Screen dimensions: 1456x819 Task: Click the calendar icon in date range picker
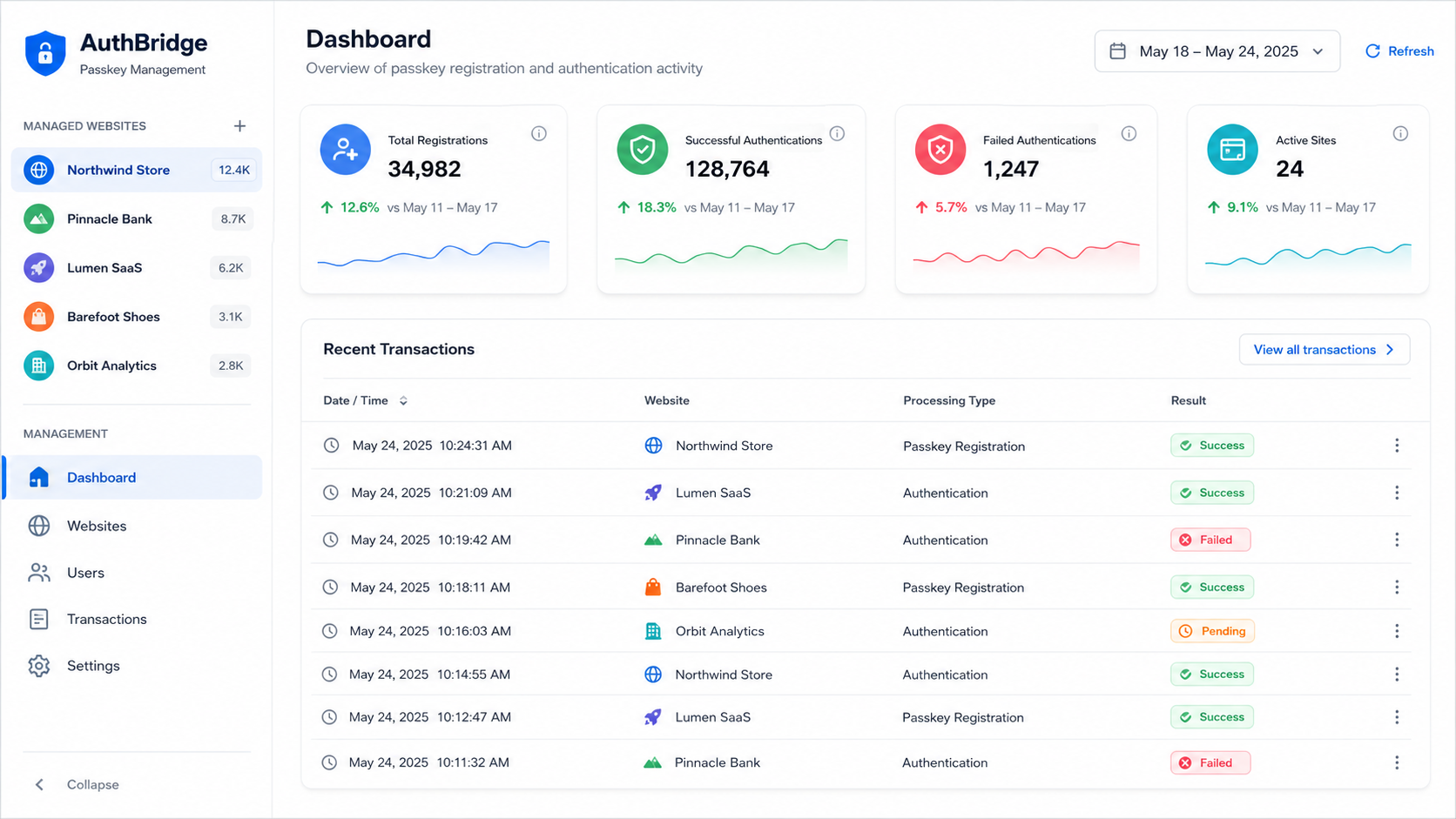tap(1118, 51)
